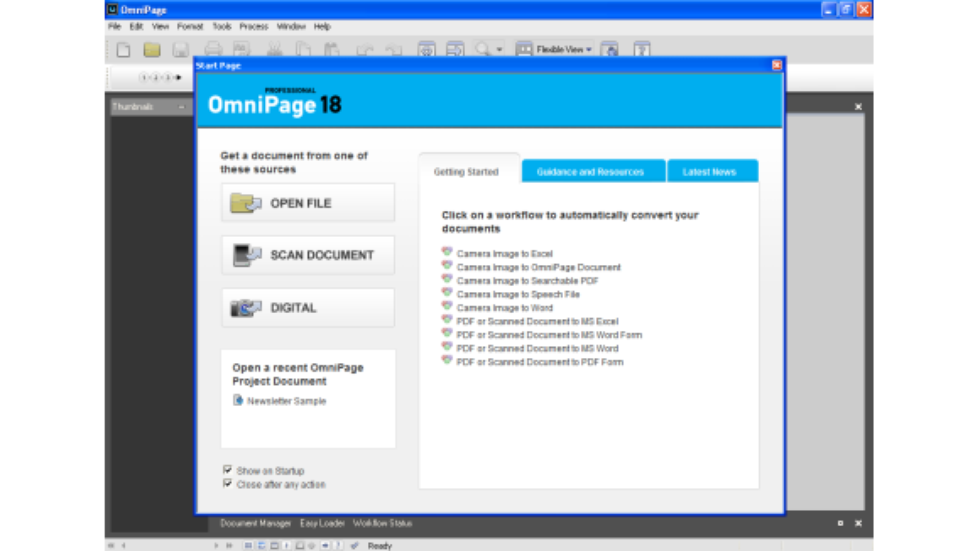The height and width of the screenshot is (551, 980).
Task: Collapse the Thumbnails panel dropdown arrow
Action: point(182,107)
